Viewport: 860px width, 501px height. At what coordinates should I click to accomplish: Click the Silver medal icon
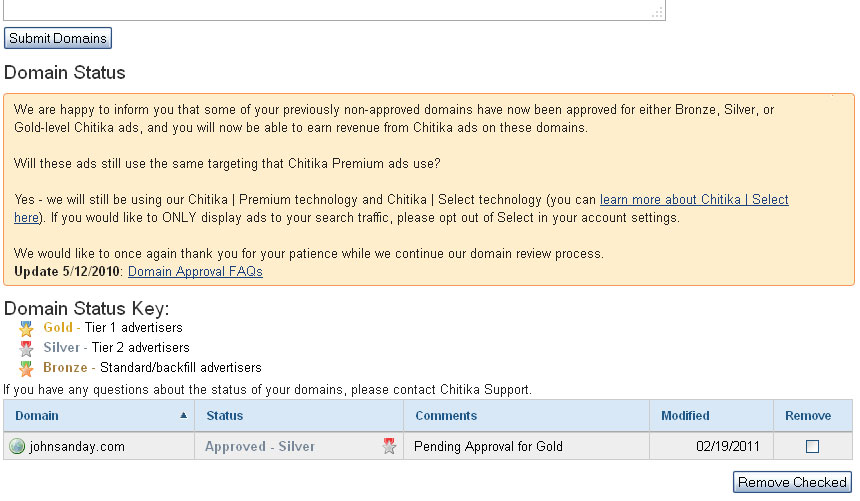point(26,348)
